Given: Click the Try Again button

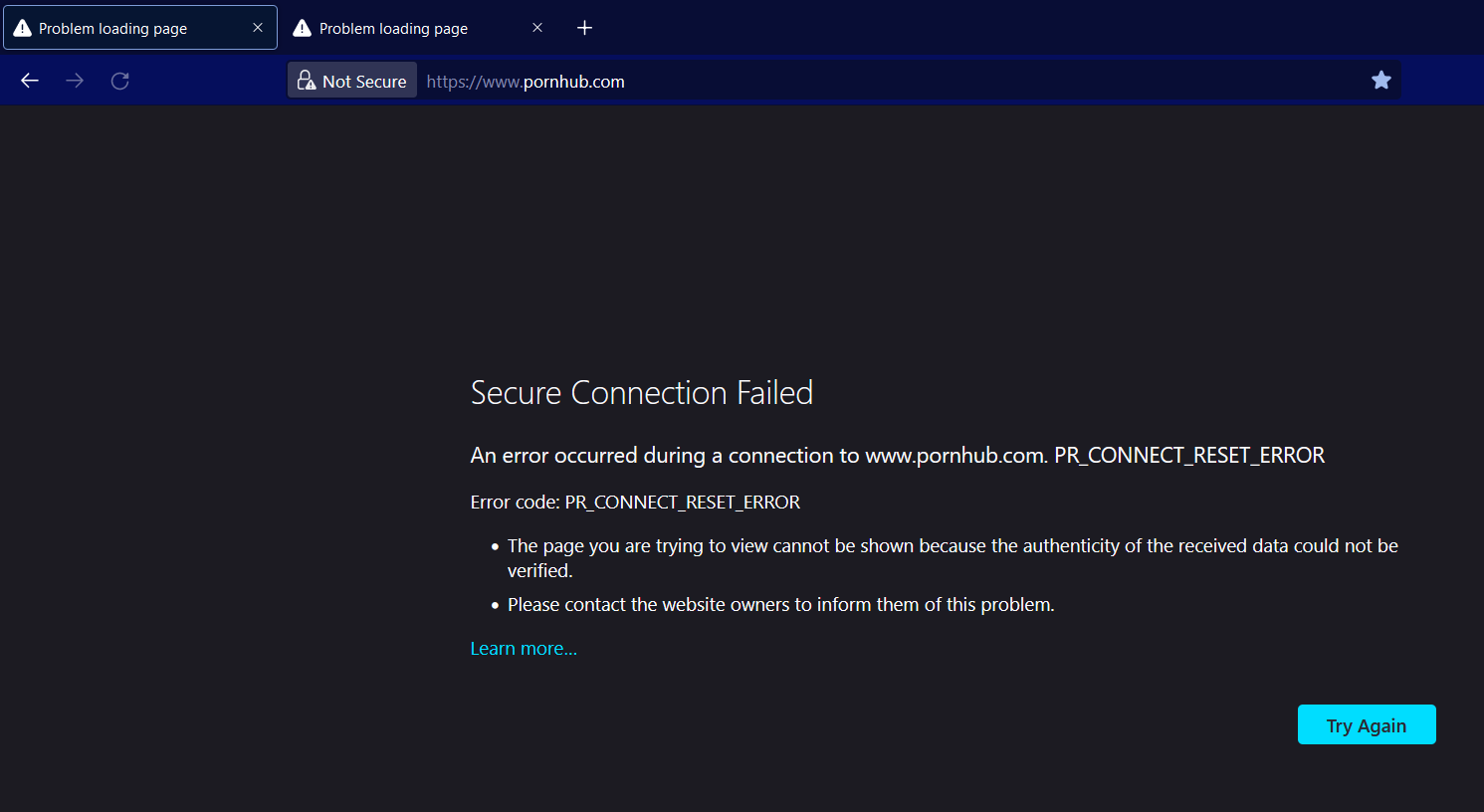Looking at the screenshot, I should 1366,724.
